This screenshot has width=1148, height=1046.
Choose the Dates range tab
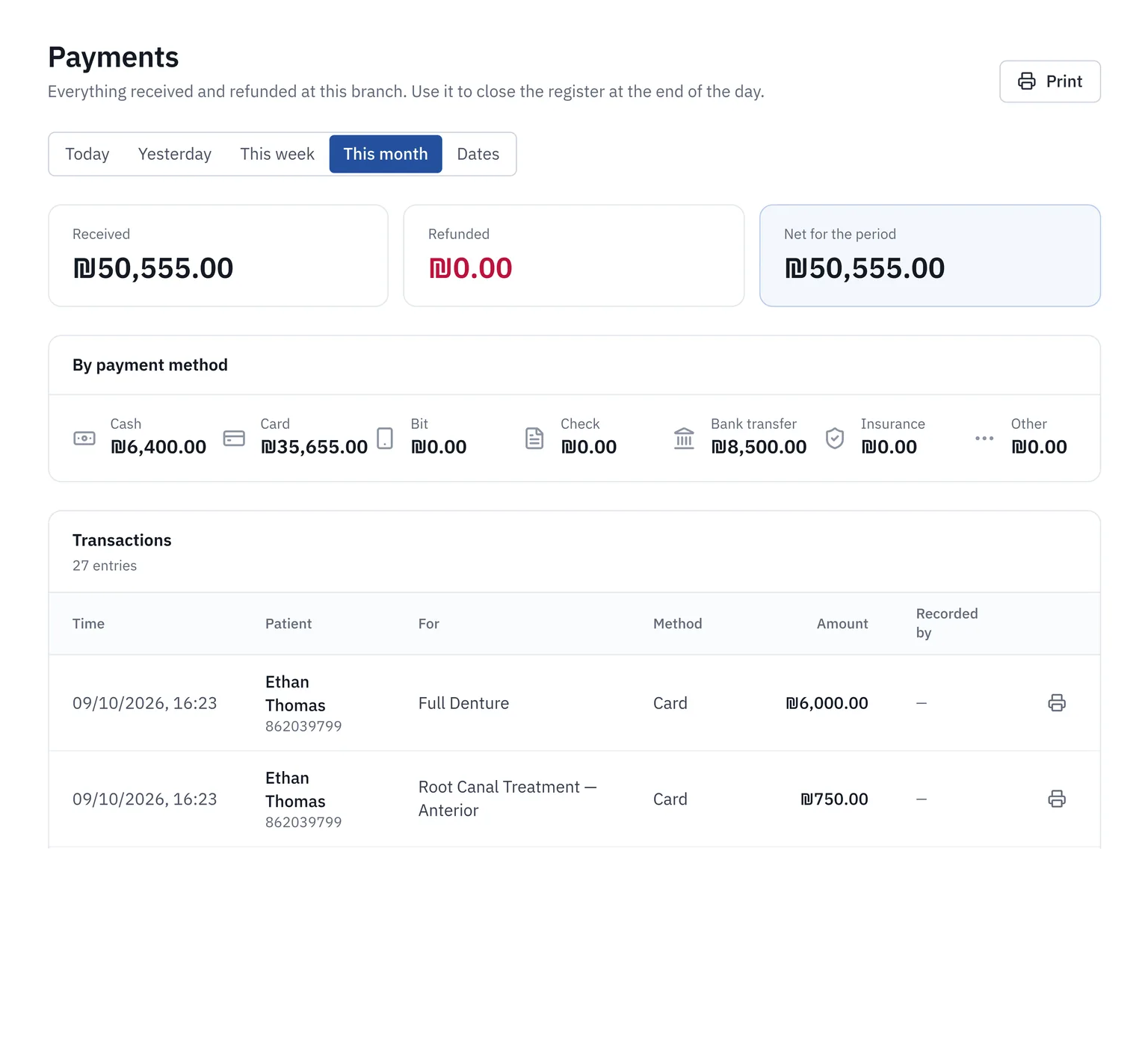pos(478,154)
